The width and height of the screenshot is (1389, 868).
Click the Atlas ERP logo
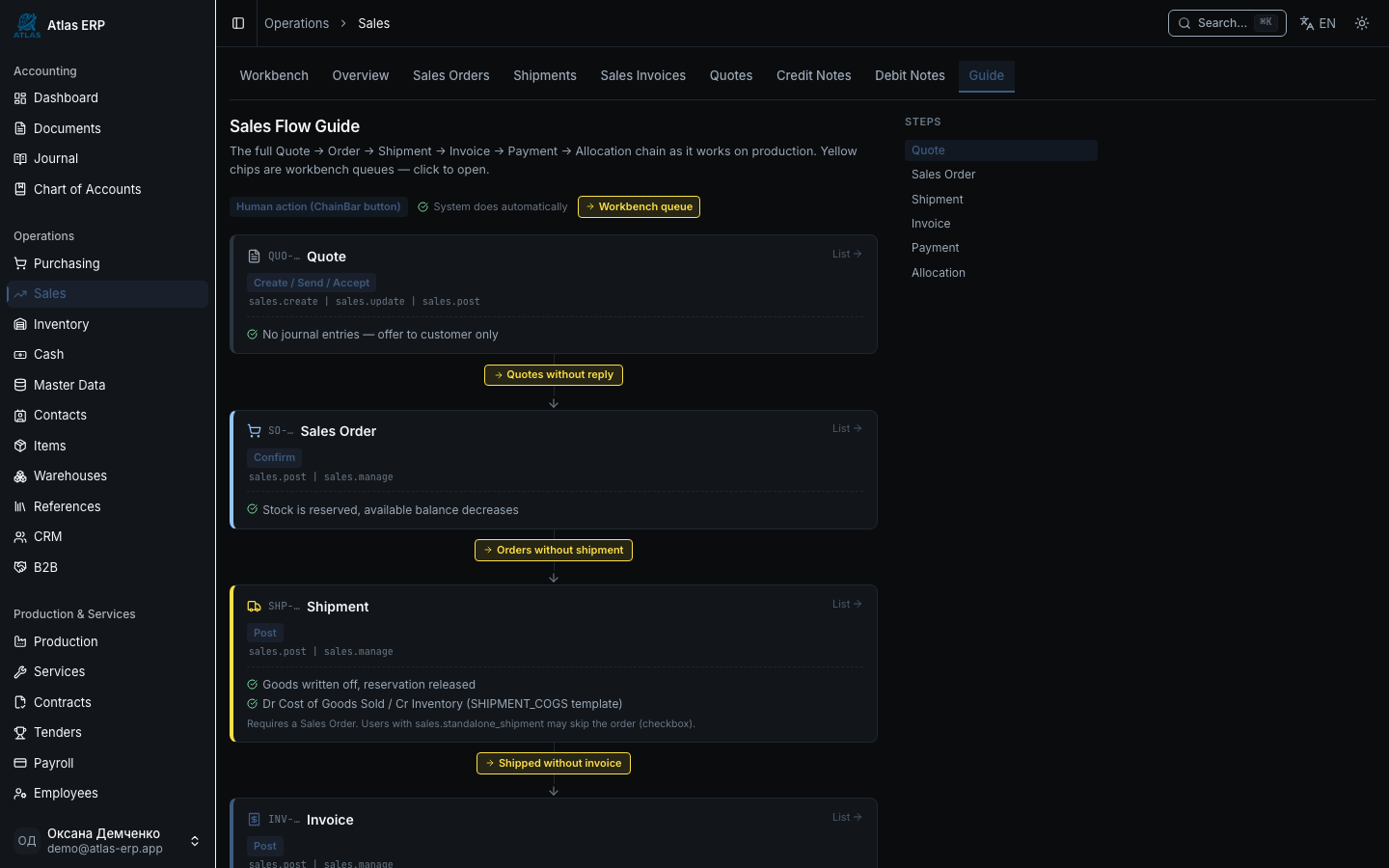pos(27,25)
